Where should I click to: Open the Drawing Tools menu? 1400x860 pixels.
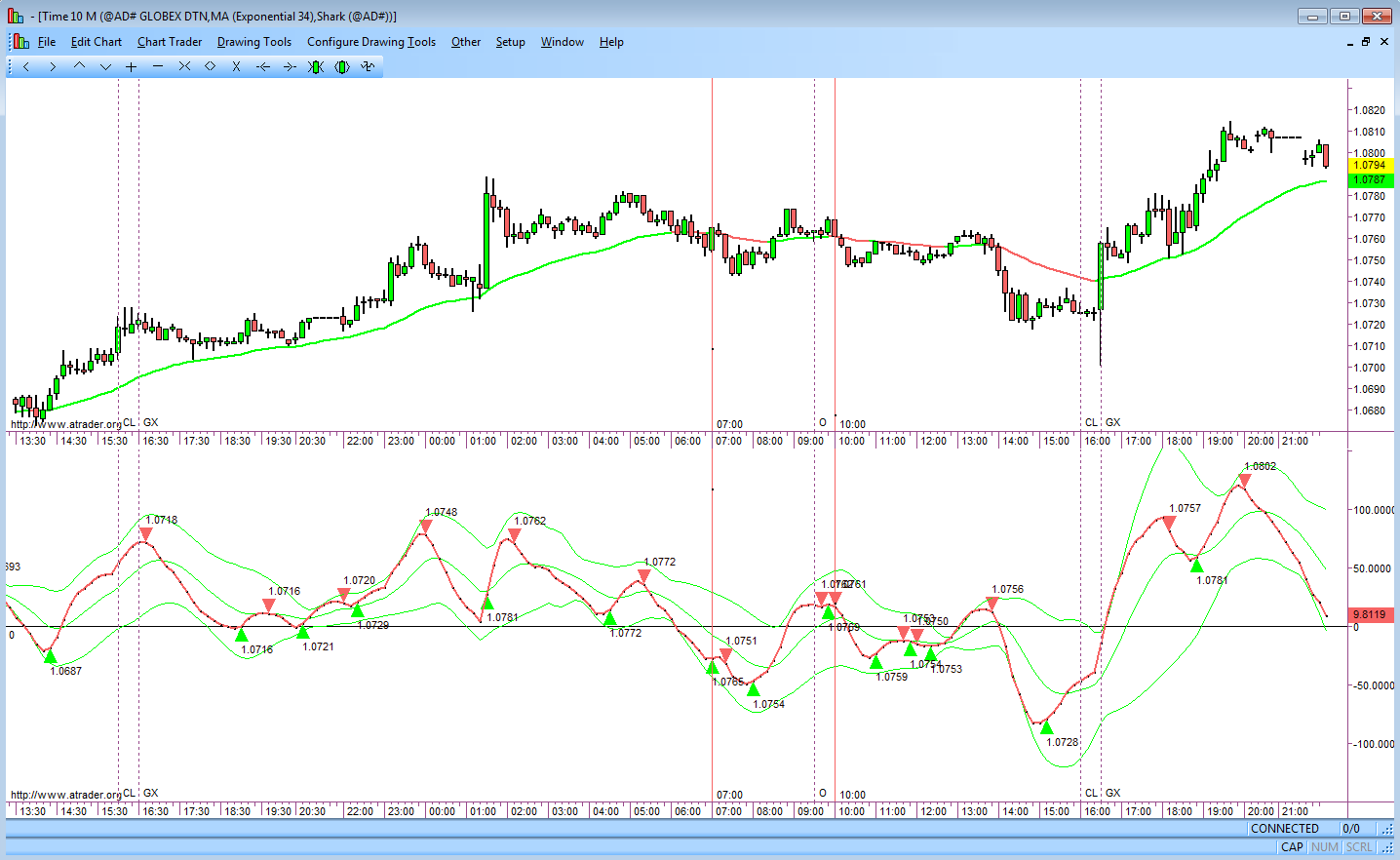254,42
